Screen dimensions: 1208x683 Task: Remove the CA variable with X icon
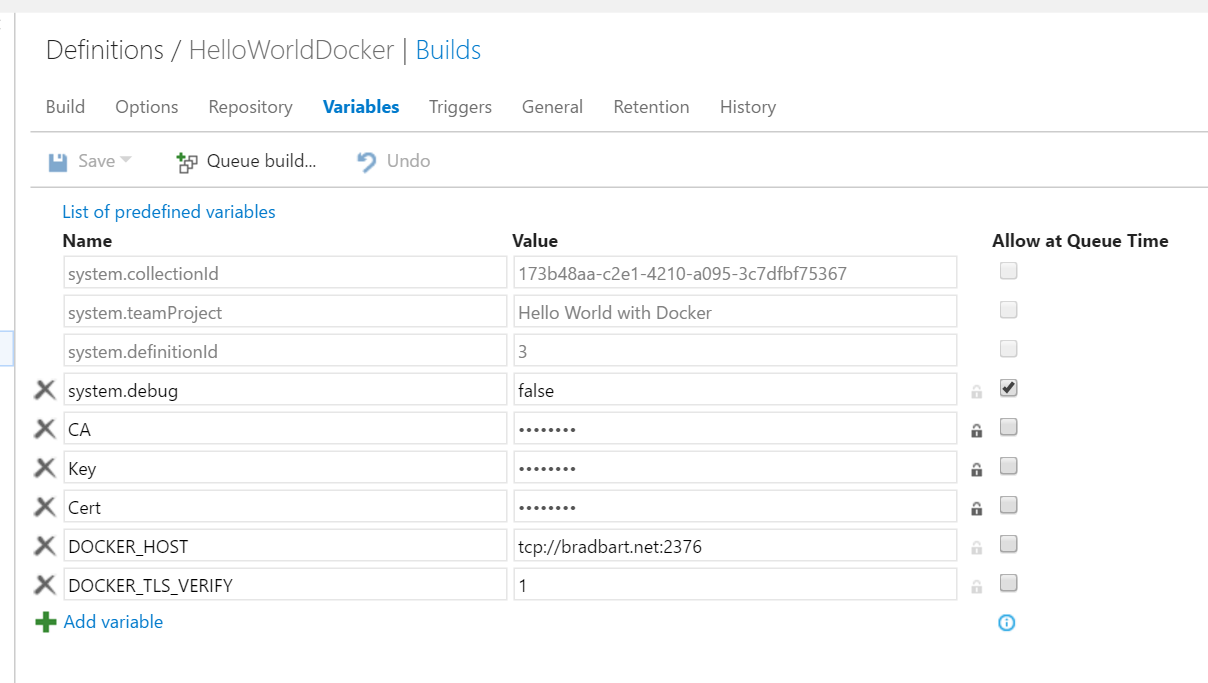(45, 429)
